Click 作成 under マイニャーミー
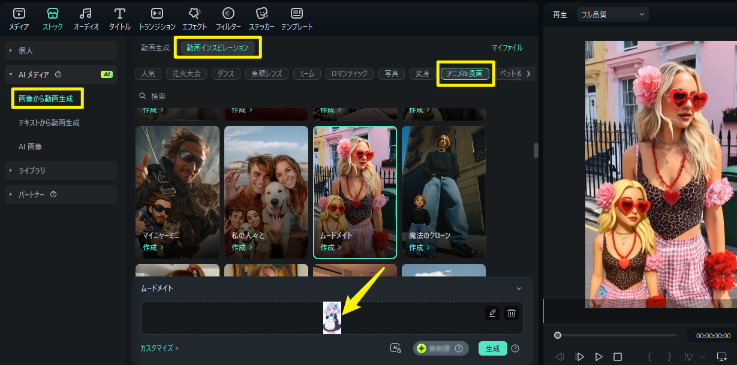The height and width of the screenshot is (365, 737). [153, 247]
